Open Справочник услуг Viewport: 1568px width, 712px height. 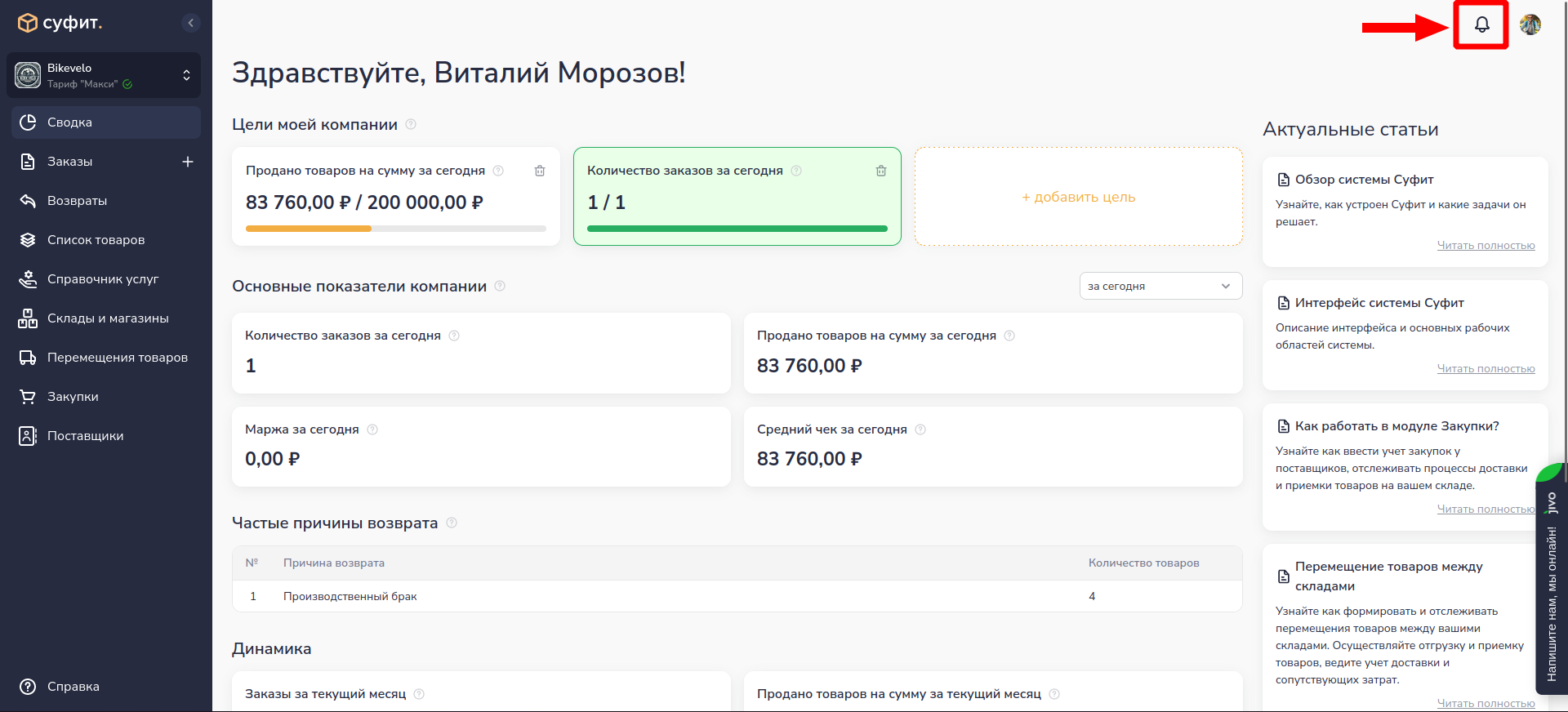106,279
